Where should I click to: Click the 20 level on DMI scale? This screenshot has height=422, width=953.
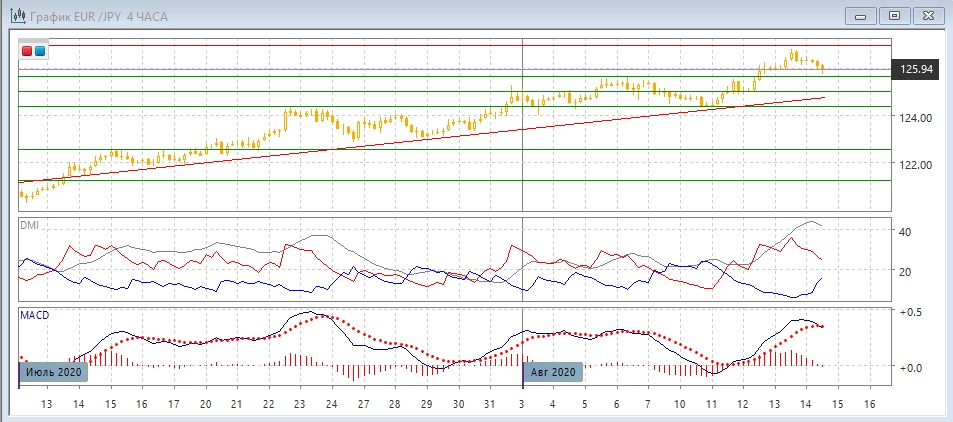click(x=905, y=271)
